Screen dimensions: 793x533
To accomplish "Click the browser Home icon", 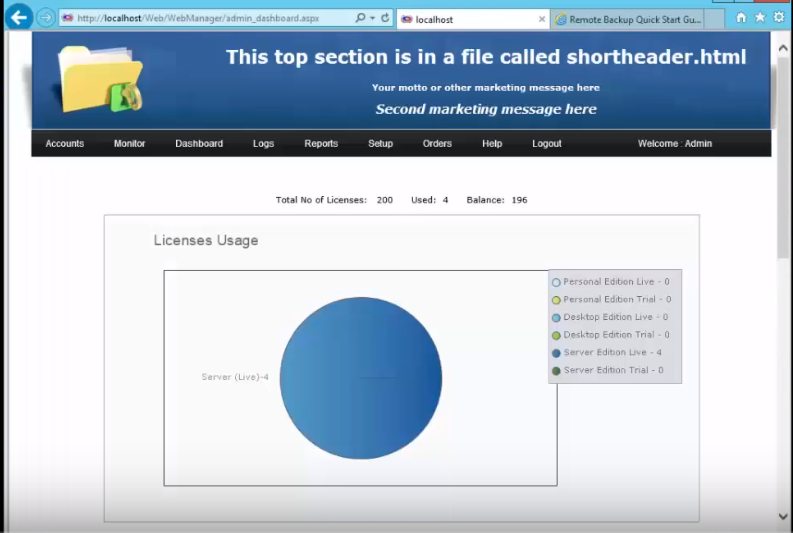I will [x=741, y=18].
